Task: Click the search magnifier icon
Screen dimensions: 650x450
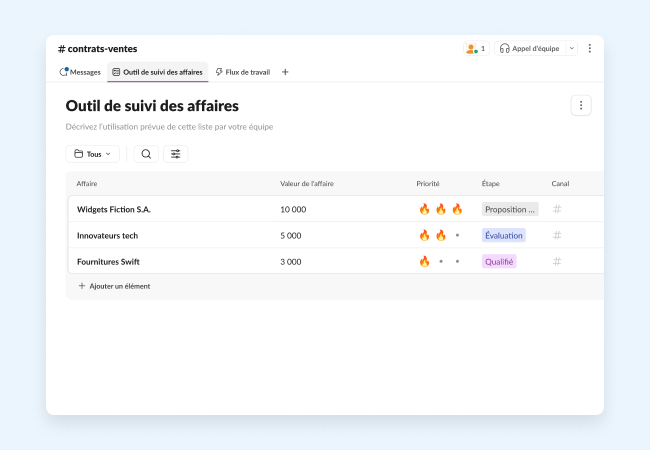Action: click(146, 154)
